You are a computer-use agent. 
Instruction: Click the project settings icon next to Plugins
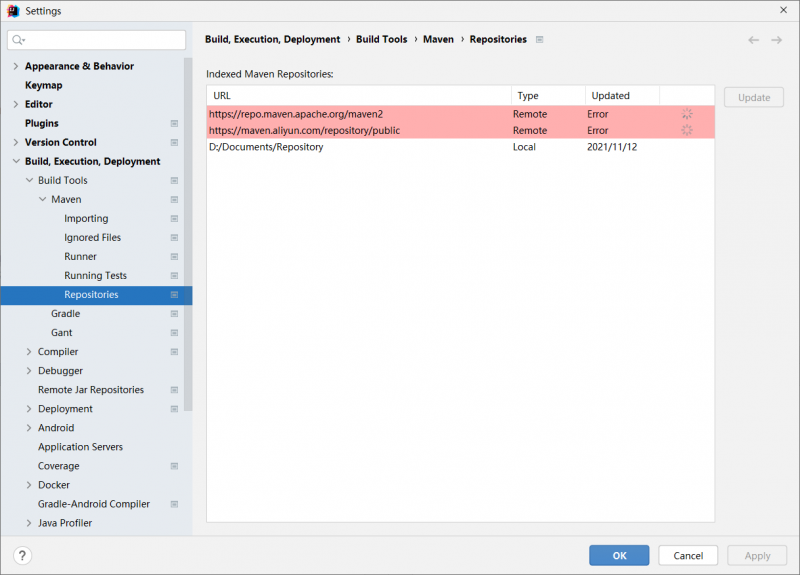coord(174,124)
